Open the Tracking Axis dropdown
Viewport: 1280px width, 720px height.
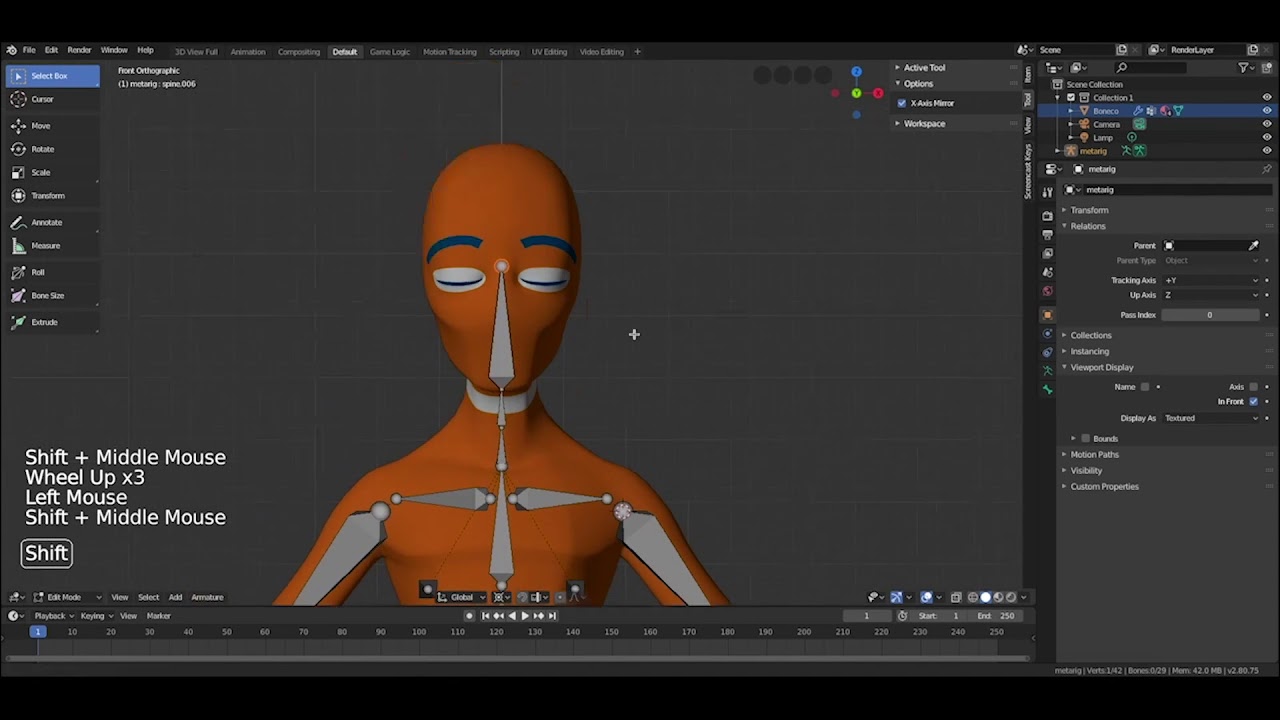point(1211,281)
